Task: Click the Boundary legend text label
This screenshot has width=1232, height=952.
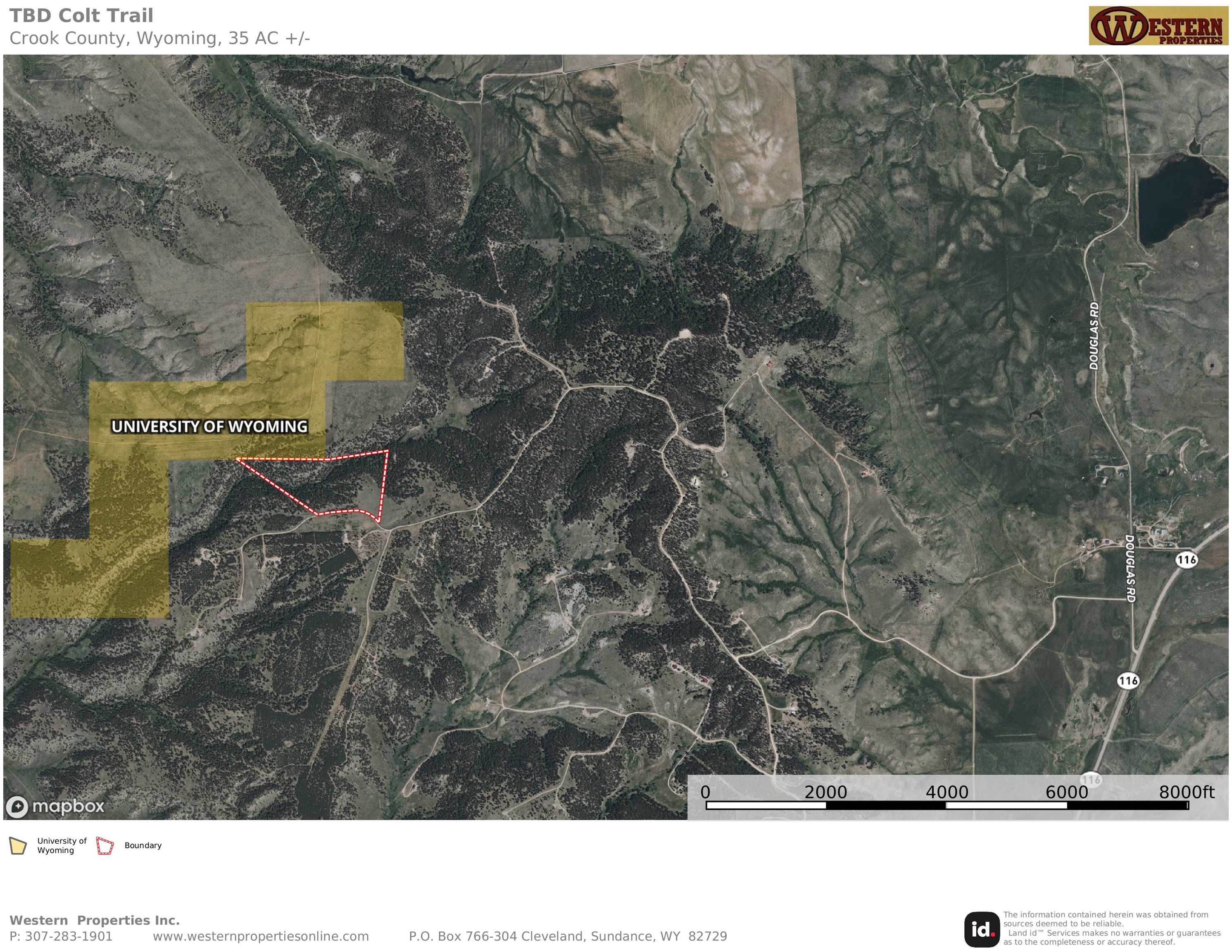Action: point(143,845)
